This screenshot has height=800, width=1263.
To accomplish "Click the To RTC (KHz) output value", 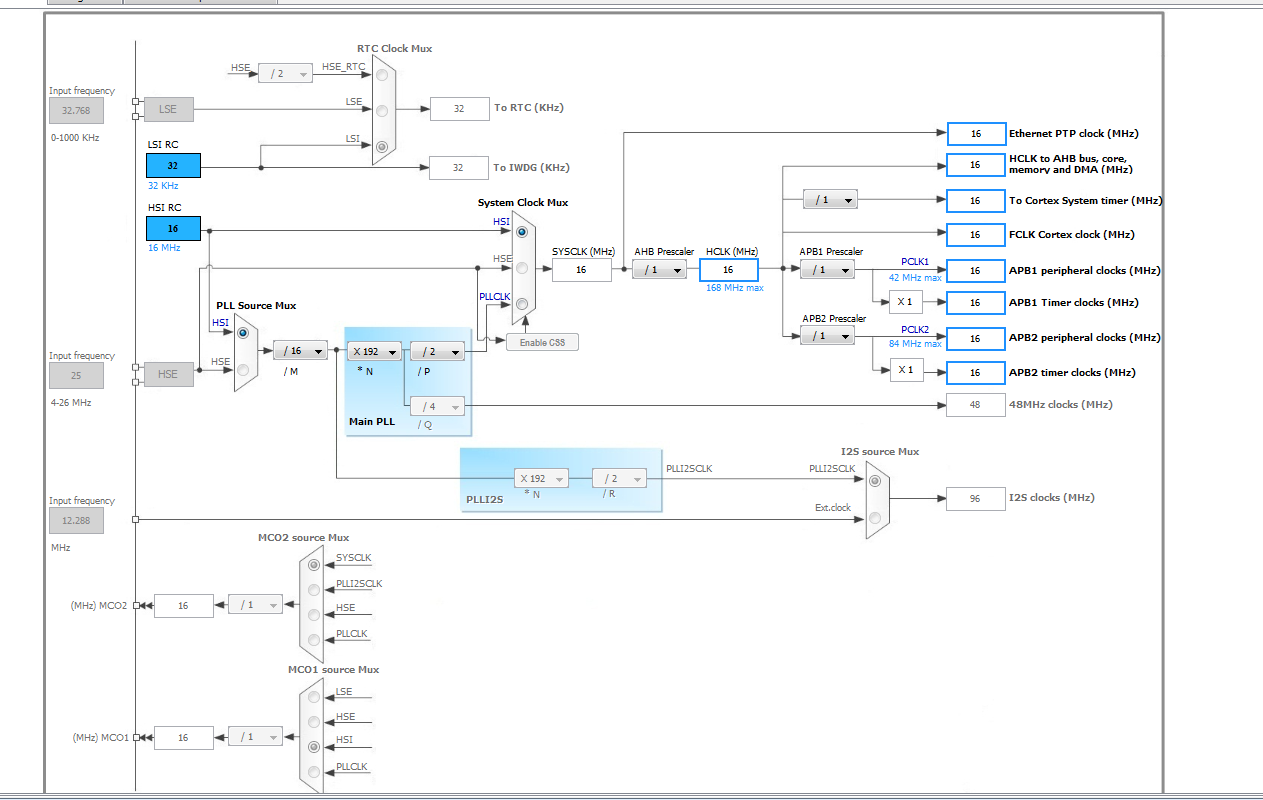I will coord(459,109).
